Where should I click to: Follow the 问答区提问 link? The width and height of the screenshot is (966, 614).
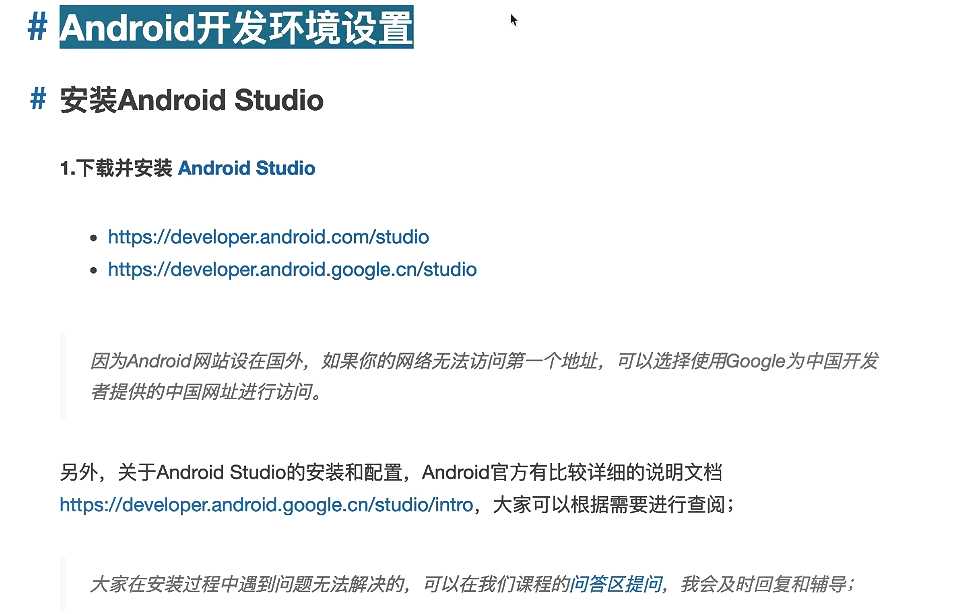pyautogui.click(x=616, y=584)
